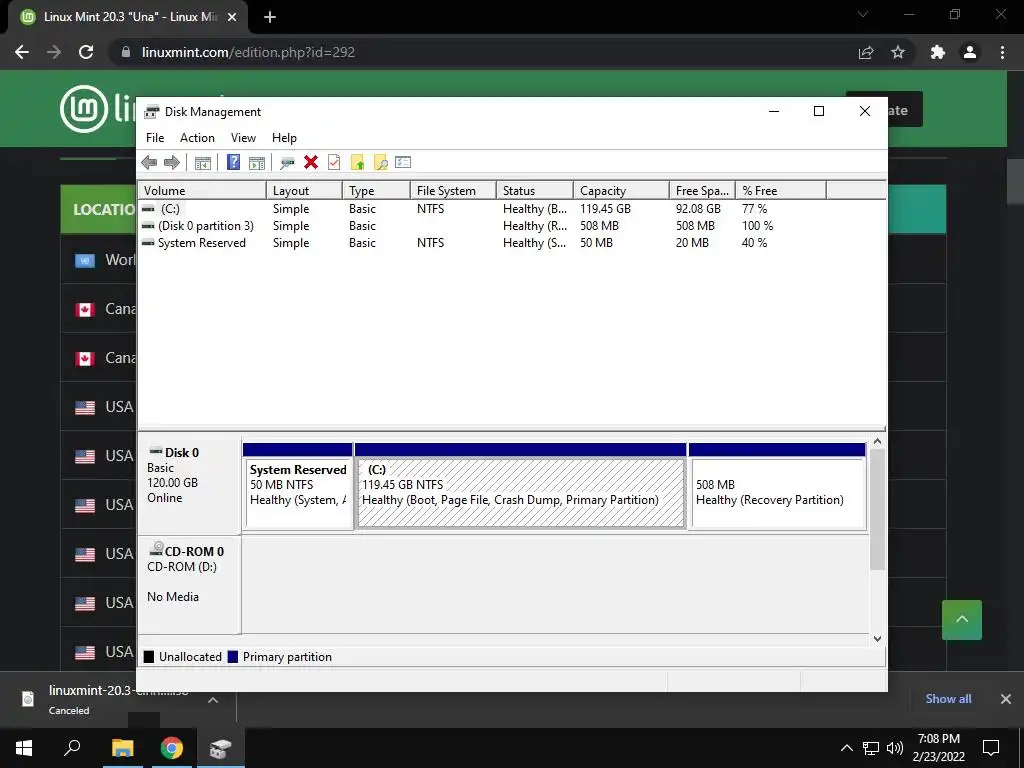
Task: Sort by the File System column header
Action: [x=453, y=191]
